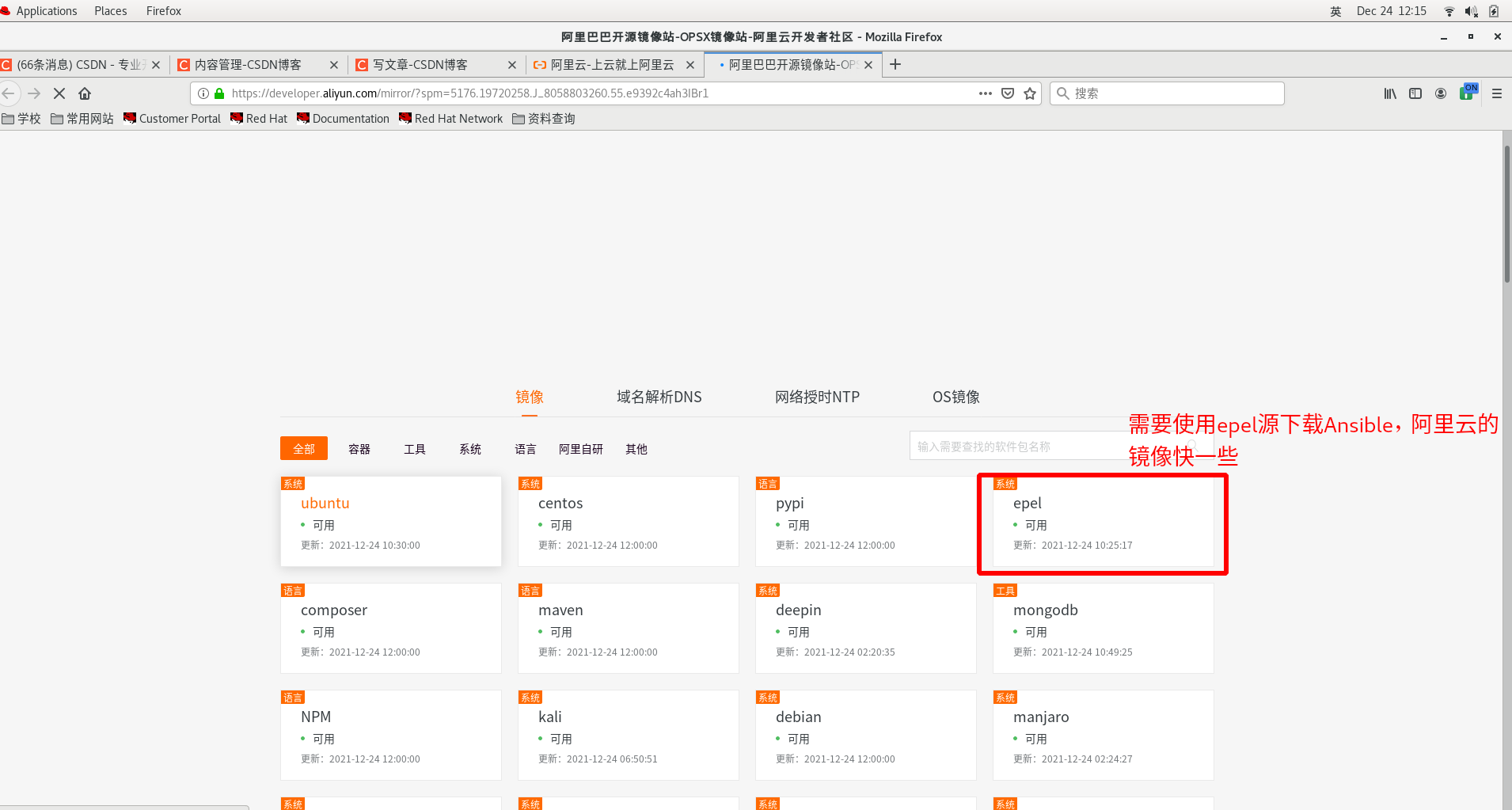Screen dimensions: 1512x810
Task: Save page to Pocket icon
Action: (1008, 93)
